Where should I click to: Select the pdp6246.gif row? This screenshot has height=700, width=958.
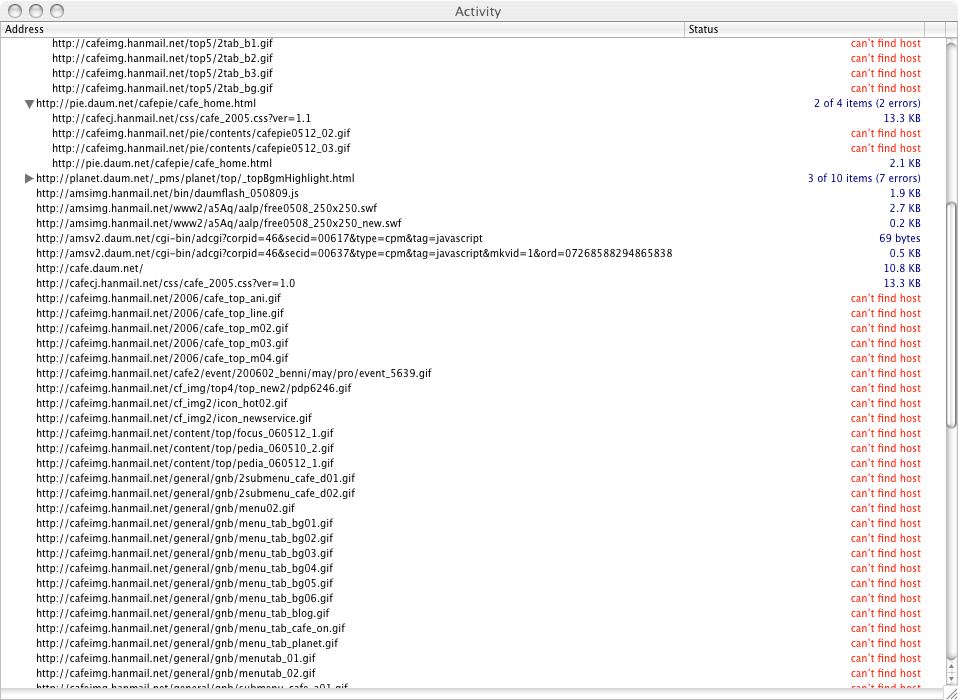tap(473, 388)
